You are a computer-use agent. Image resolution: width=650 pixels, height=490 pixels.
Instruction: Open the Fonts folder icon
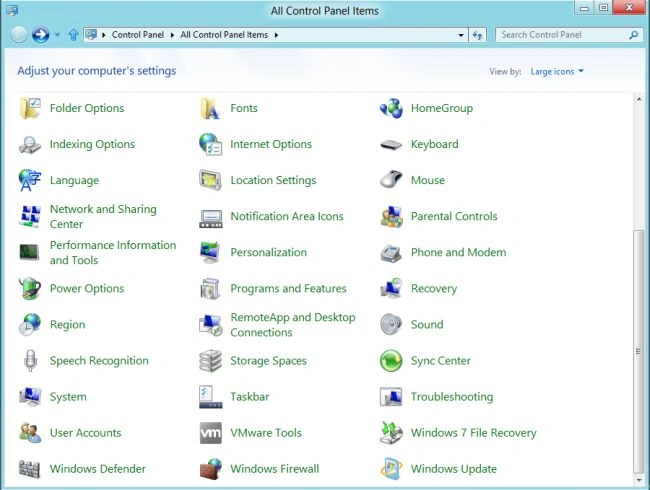pos(210,108)
